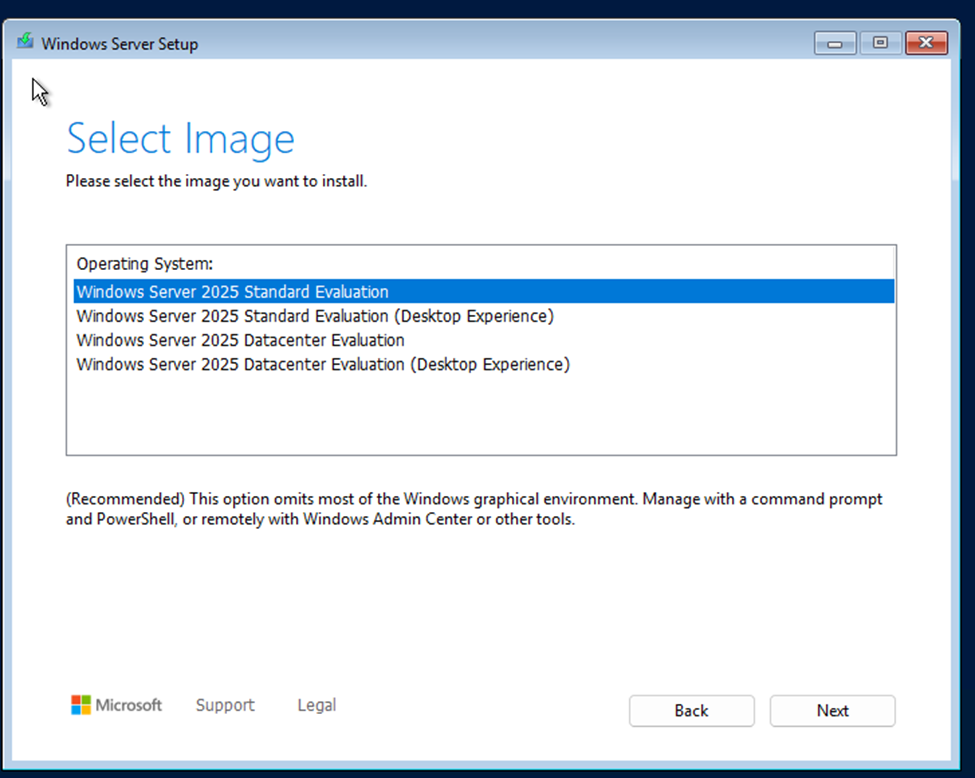Screen dimensions: 975x778
Task: Click the Windows Server Setup title text
Action: (x=119, y=44)
